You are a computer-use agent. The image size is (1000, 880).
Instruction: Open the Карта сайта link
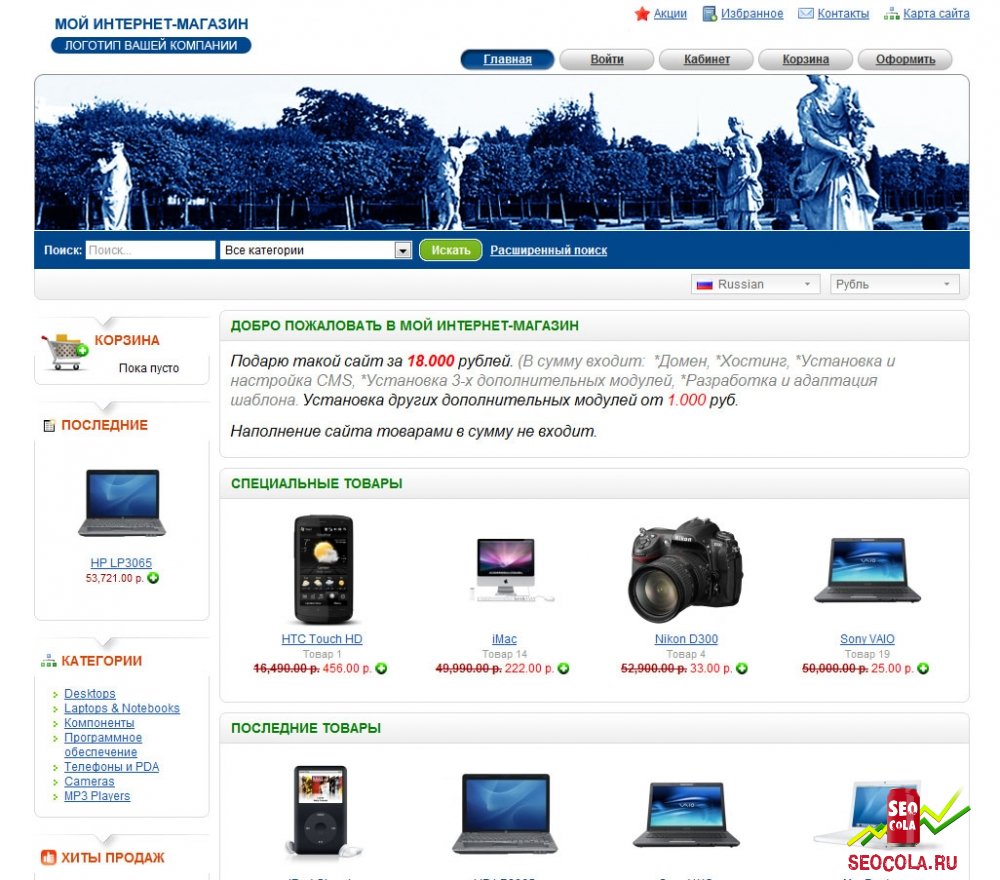[x=936, y=13]
